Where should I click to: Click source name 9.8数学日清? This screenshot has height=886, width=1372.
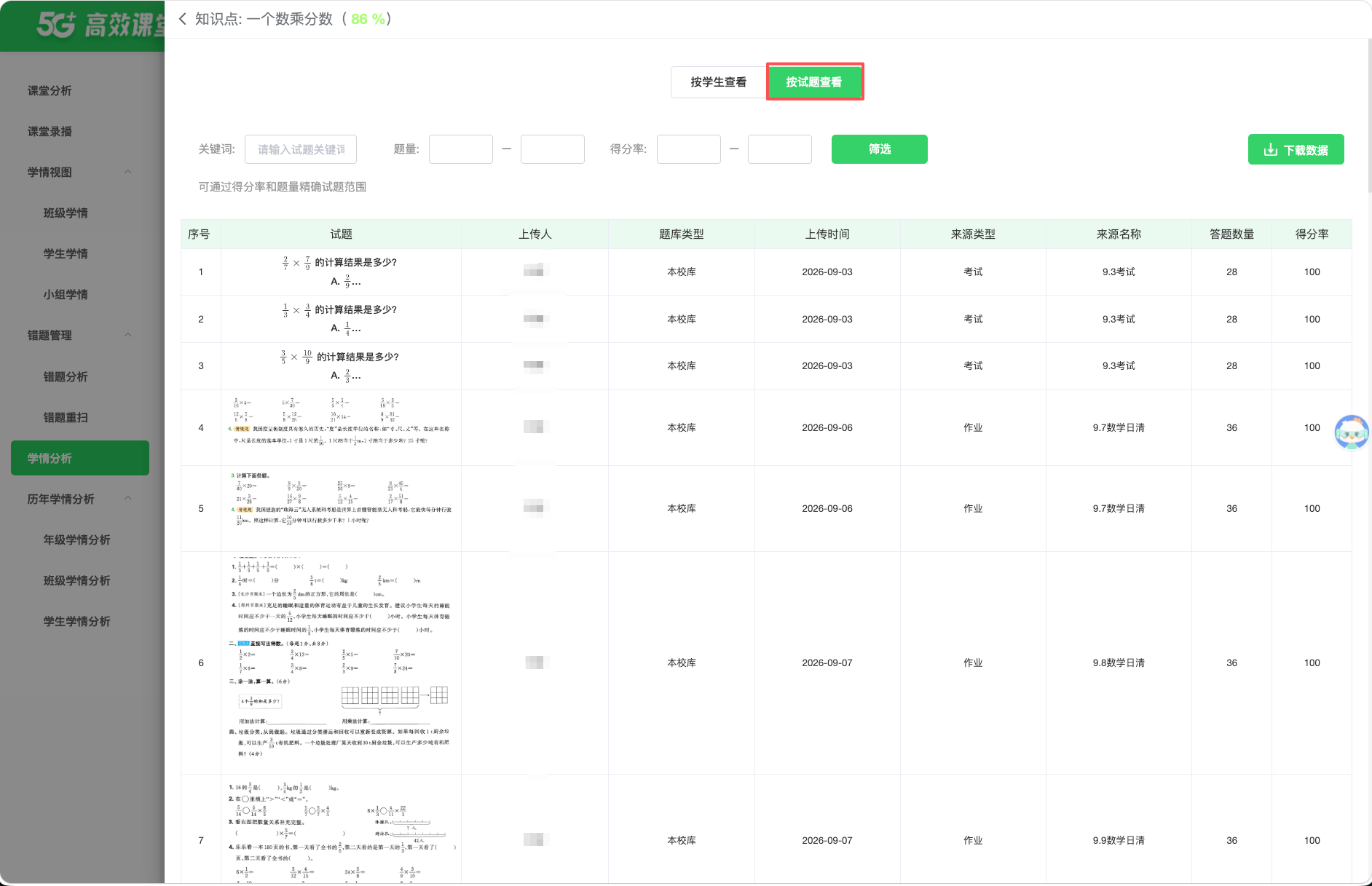1119,663
